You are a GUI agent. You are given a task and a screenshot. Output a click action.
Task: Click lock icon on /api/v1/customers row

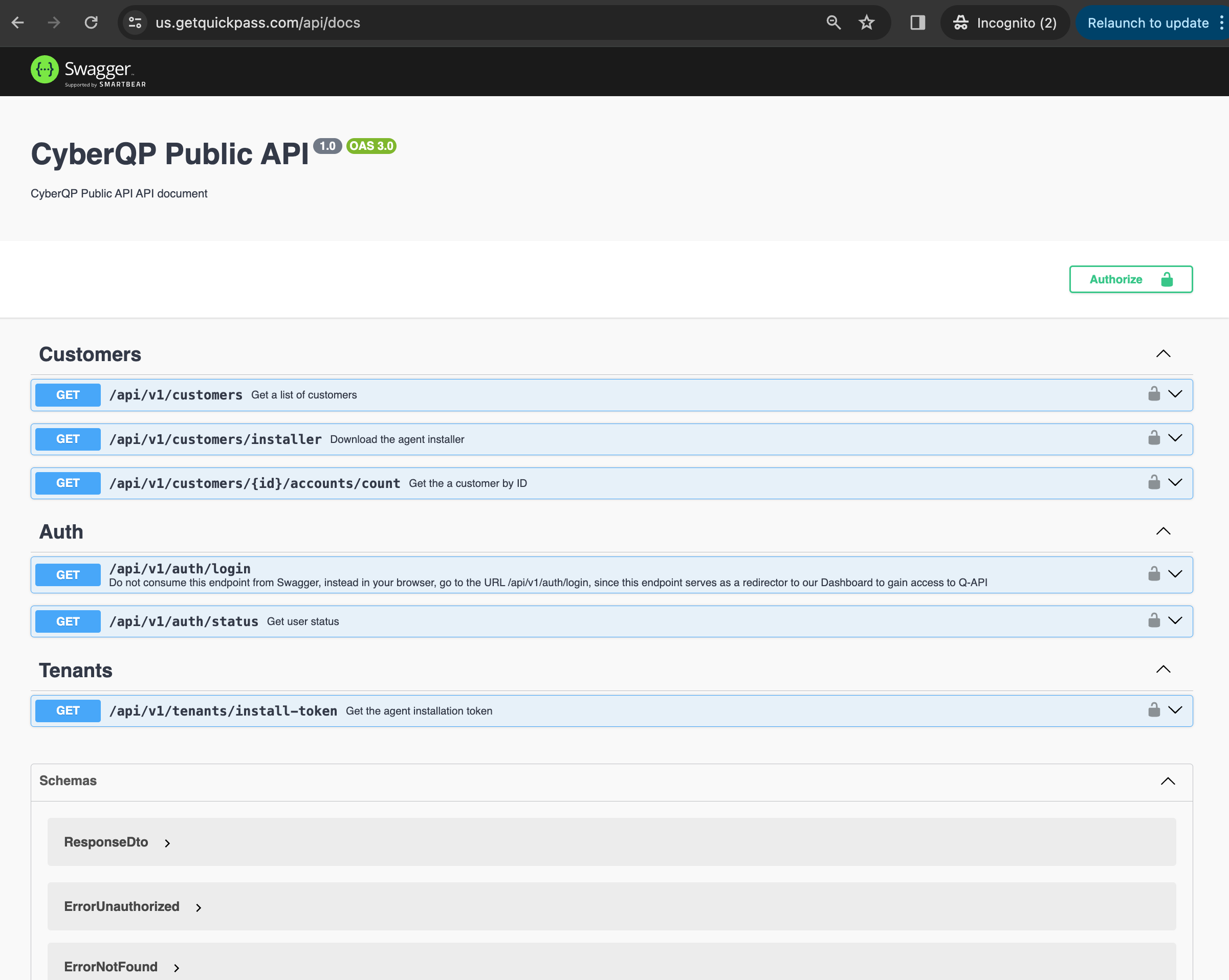click(1154, 394)
